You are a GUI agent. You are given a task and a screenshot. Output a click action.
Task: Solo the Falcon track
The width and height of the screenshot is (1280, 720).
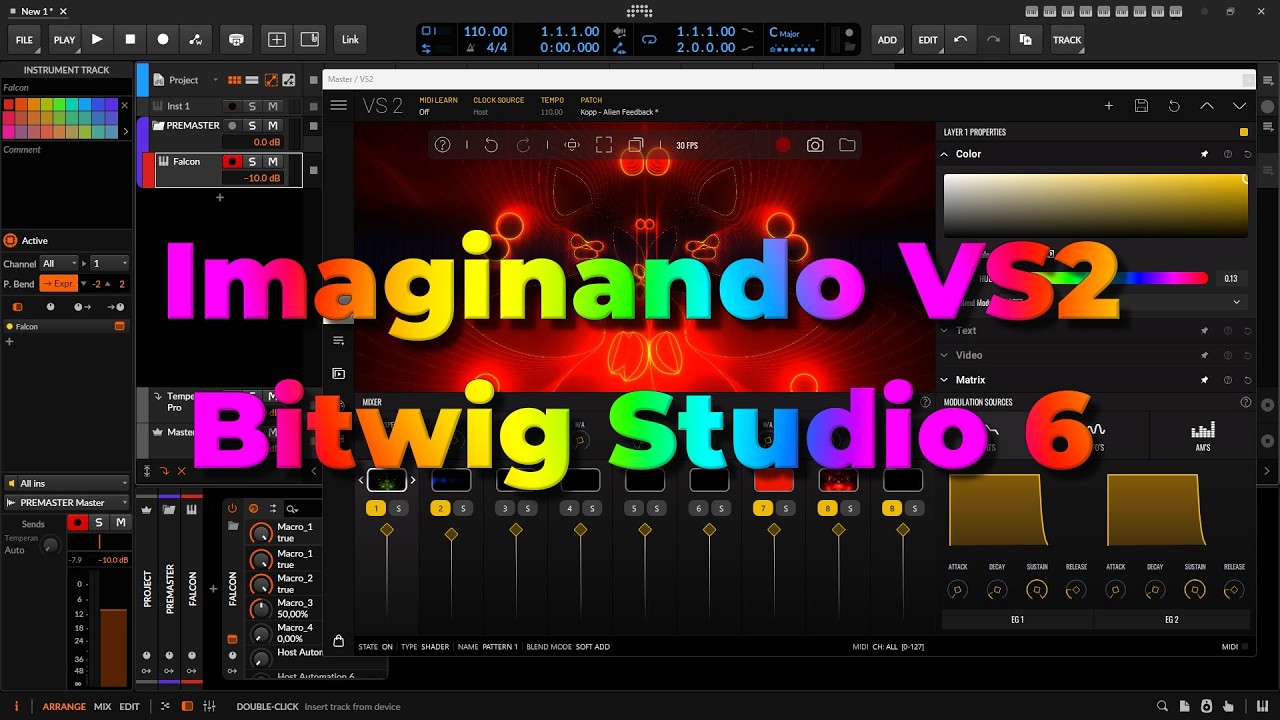coord(252,161)
